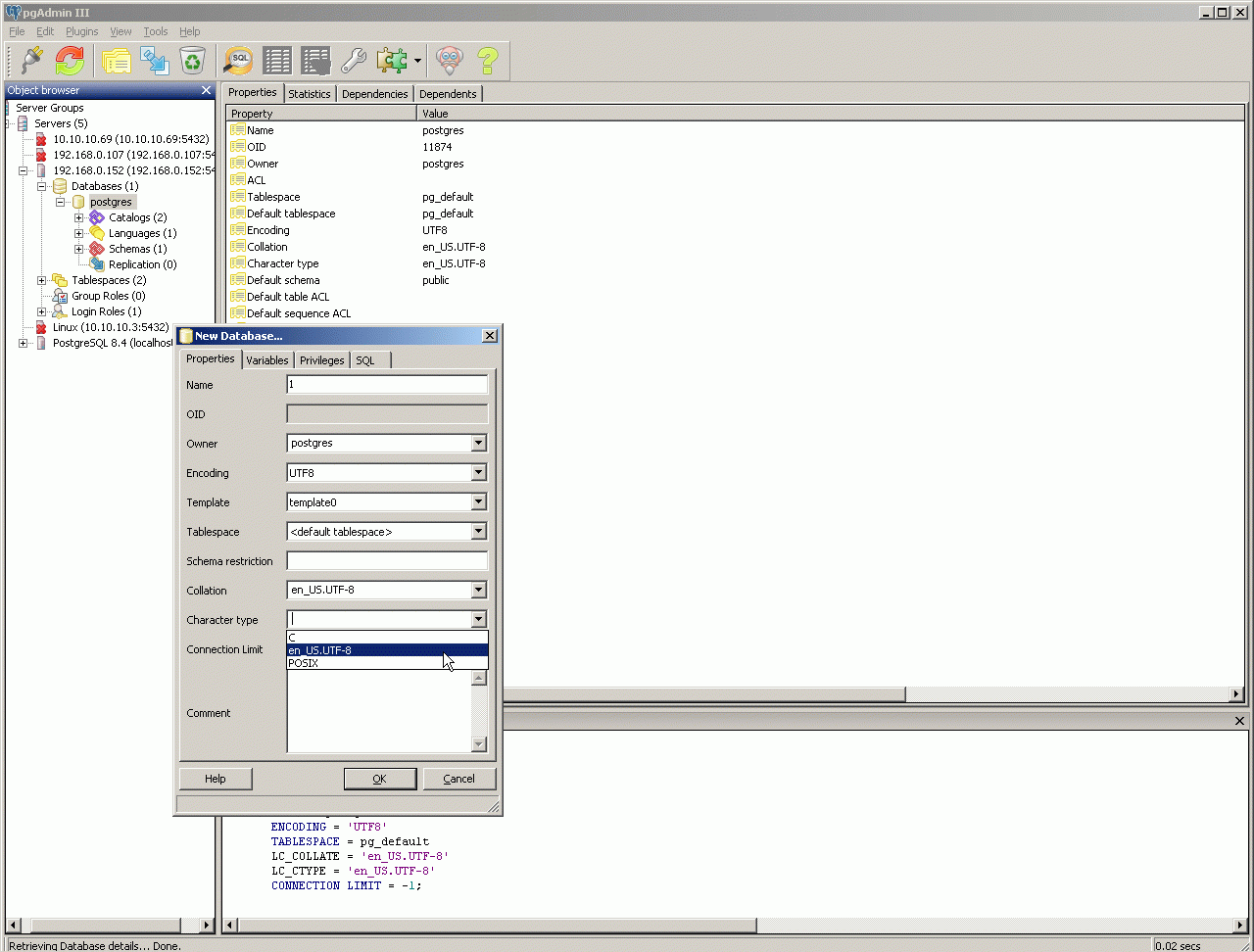Click the Schema restriction input field

click(x=387, y=561)
